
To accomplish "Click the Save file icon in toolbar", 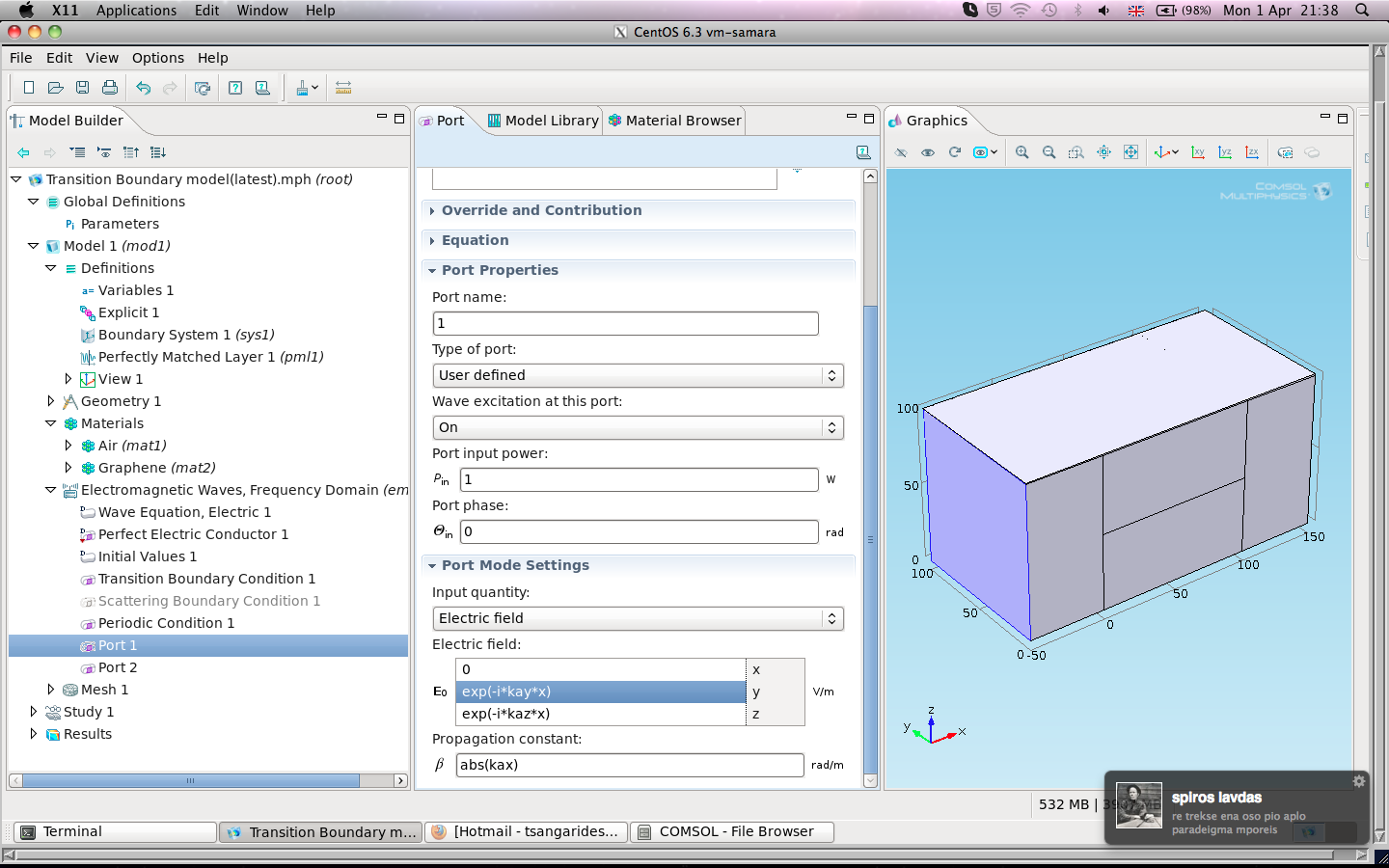I will point(83,88).
